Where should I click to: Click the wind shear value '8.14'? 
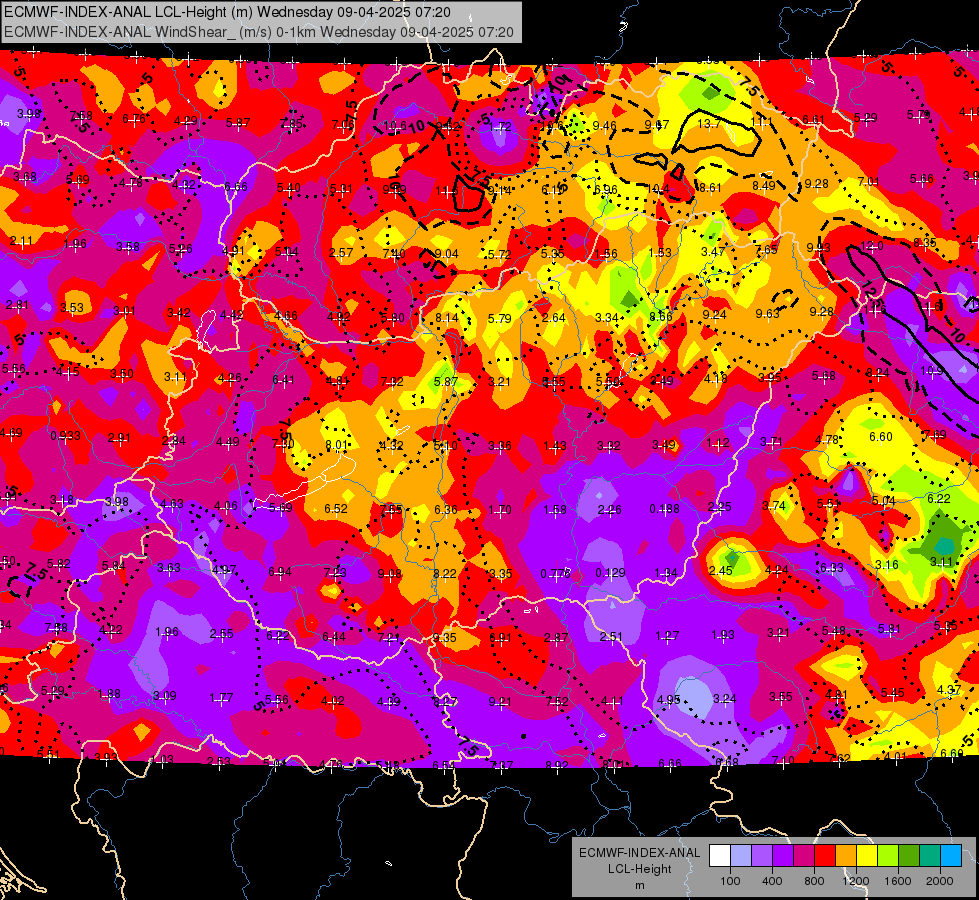coord(446,318)
